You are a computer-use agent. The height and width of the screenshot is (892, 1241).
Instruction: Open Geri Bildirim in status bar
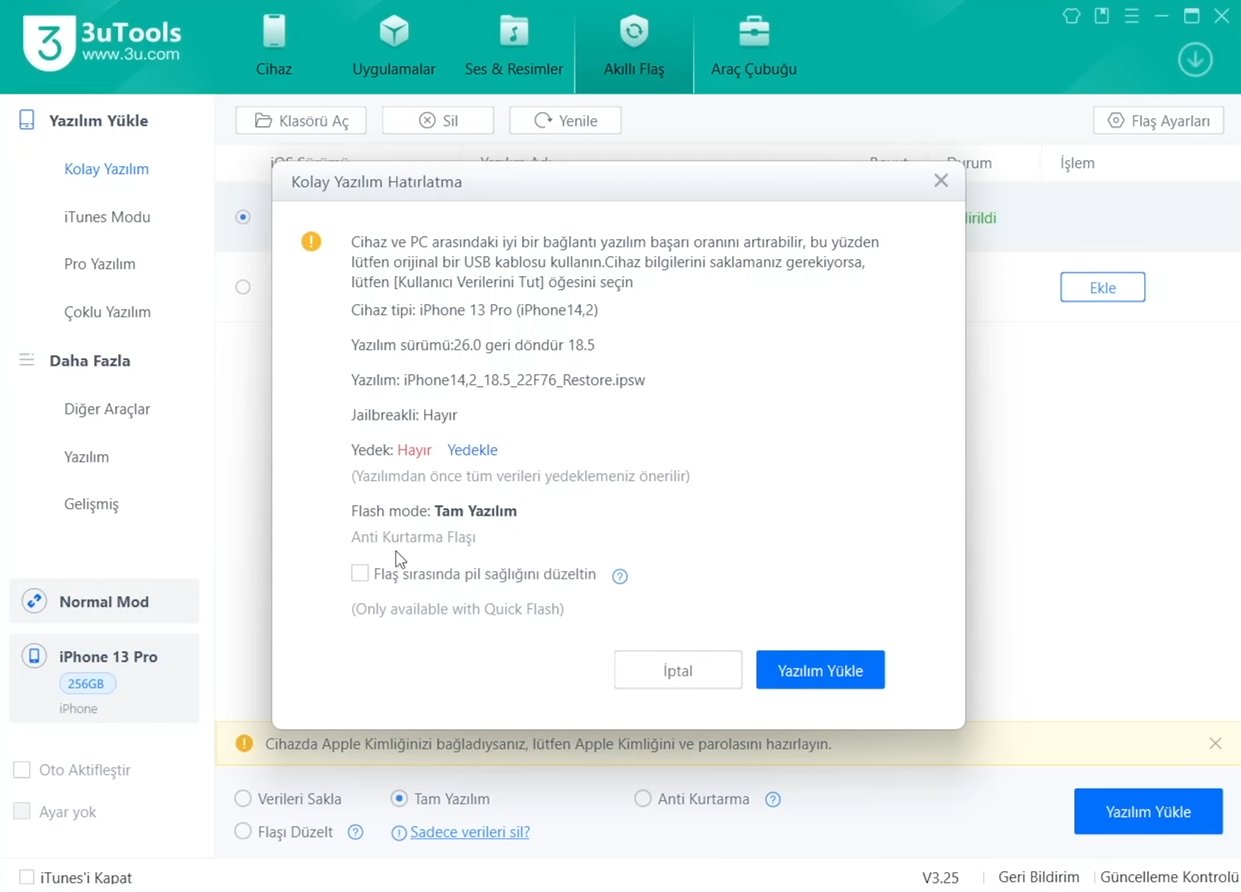click(1039, 877)
